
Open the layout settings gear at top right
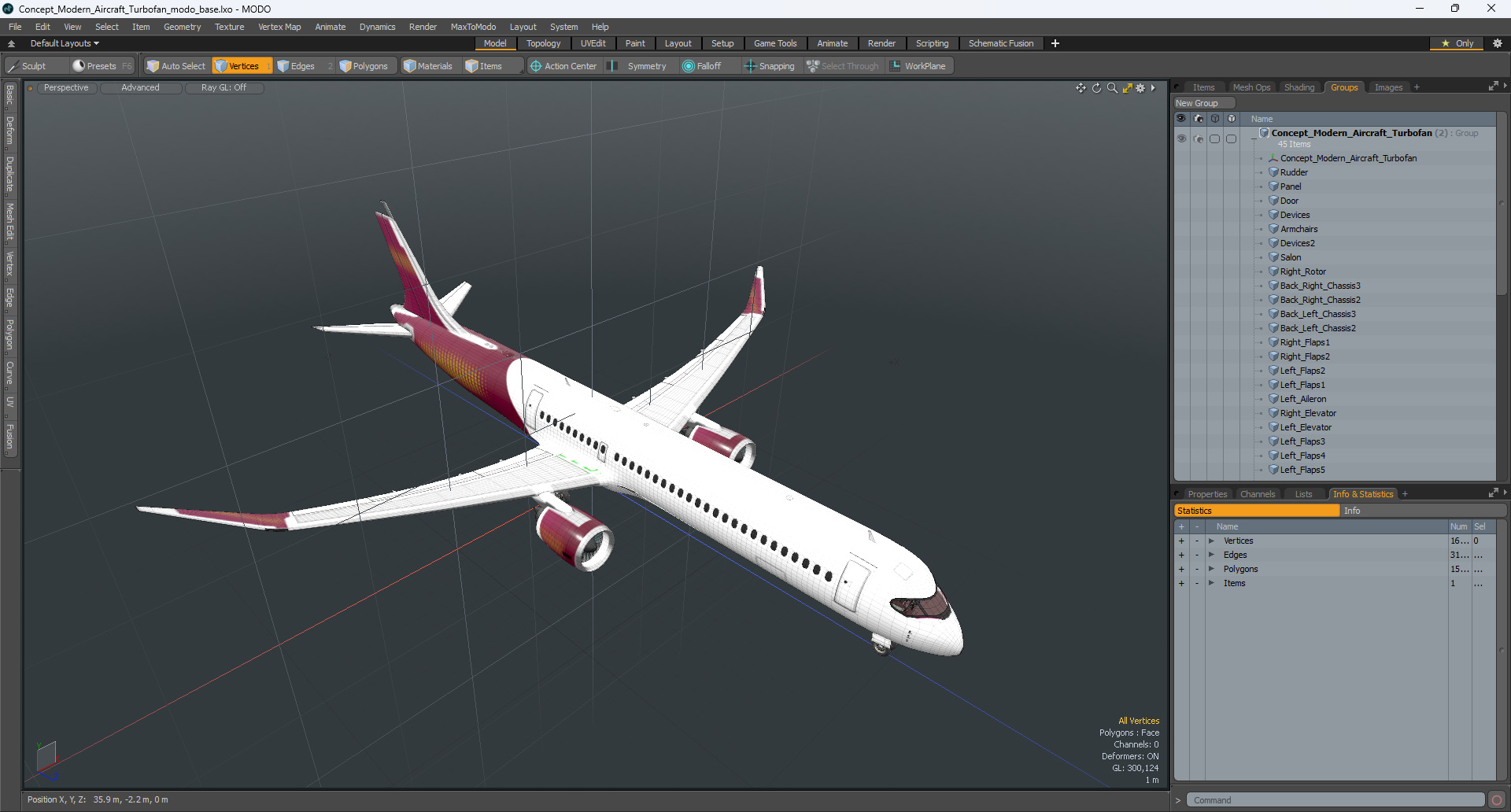1498,43
